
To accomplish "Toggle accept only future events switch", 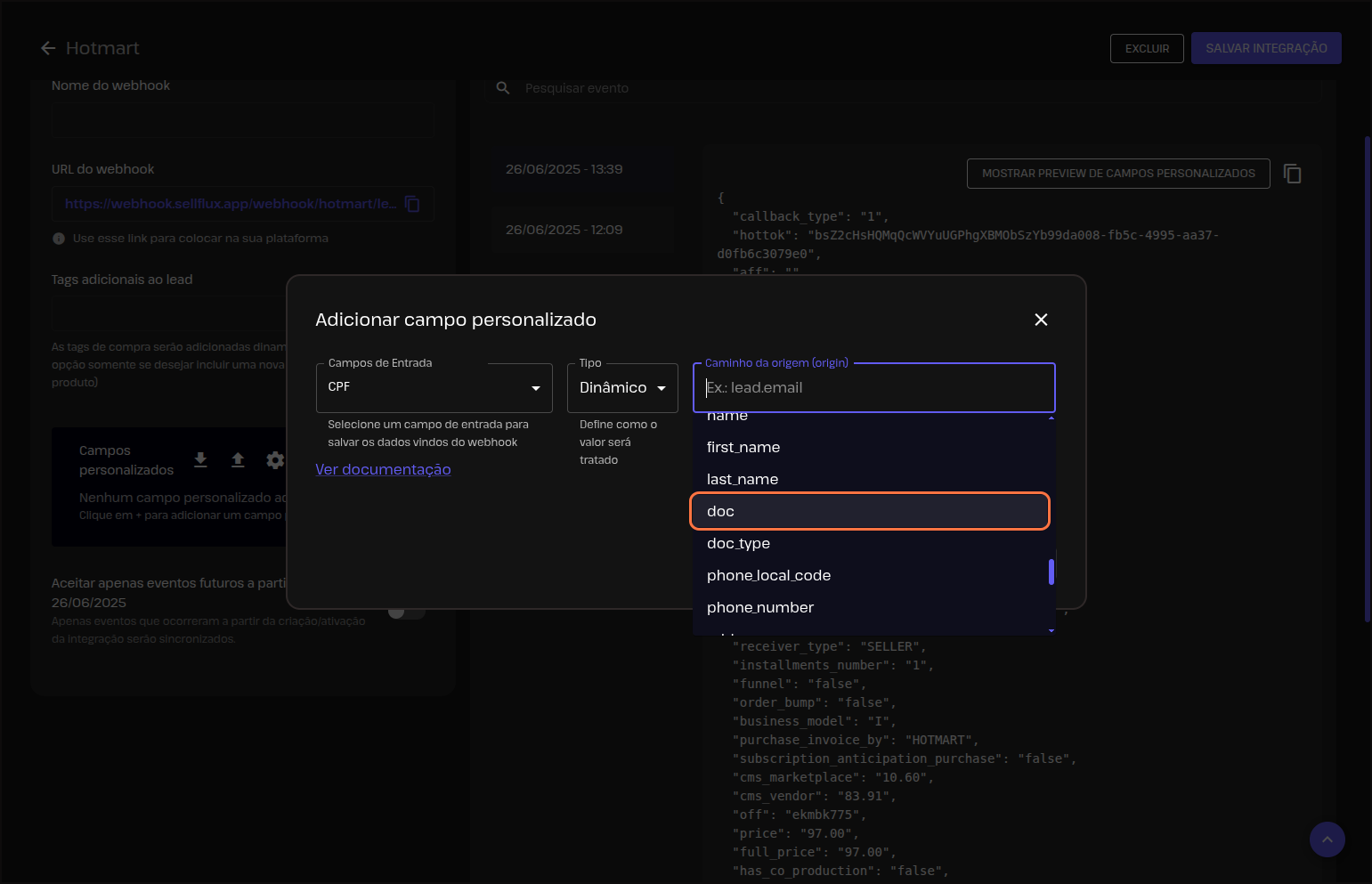I will pos(406,611).
